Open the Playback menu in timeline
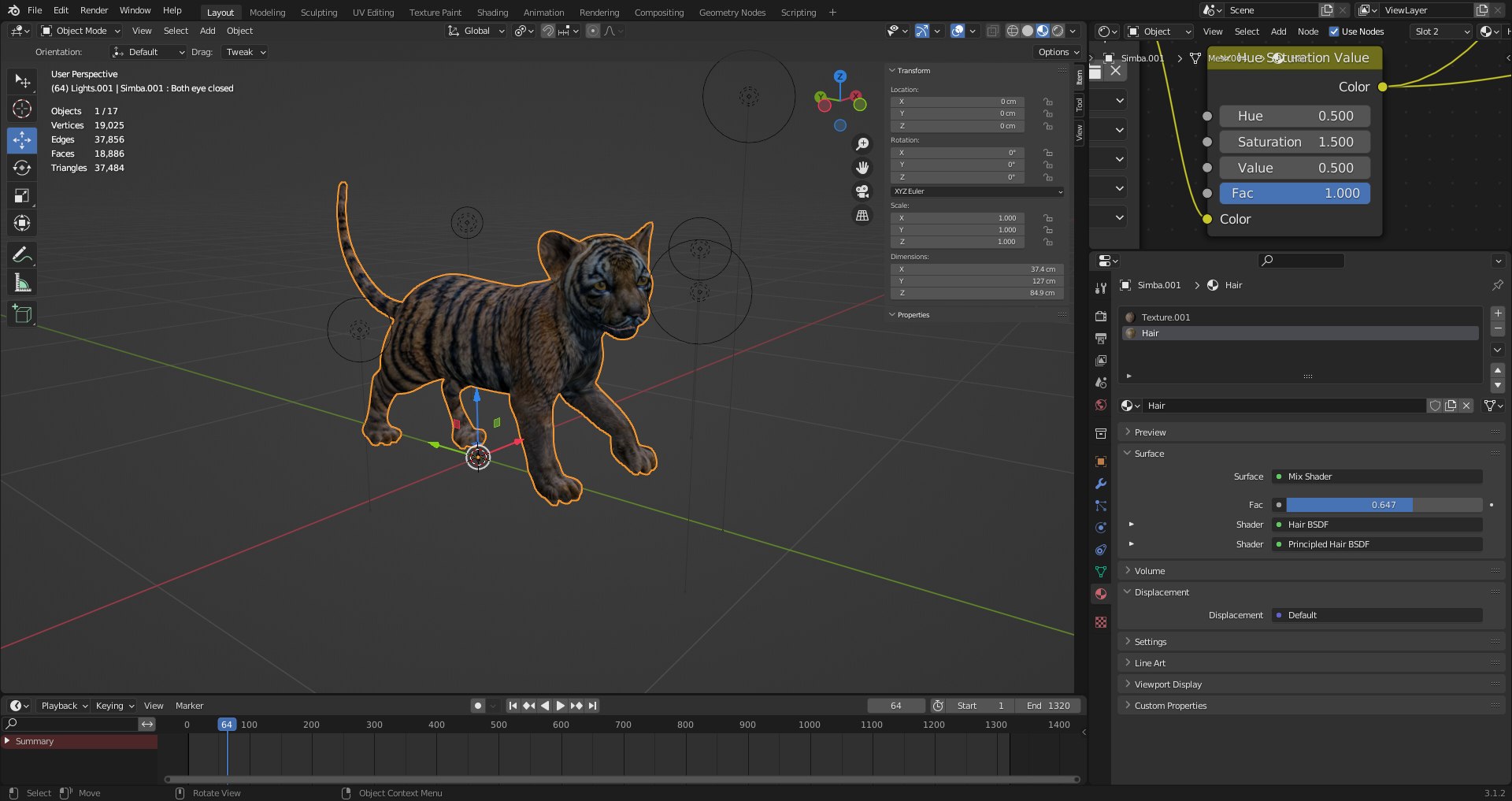Screen dimensions: 1512x801 [x=63, y=706]
